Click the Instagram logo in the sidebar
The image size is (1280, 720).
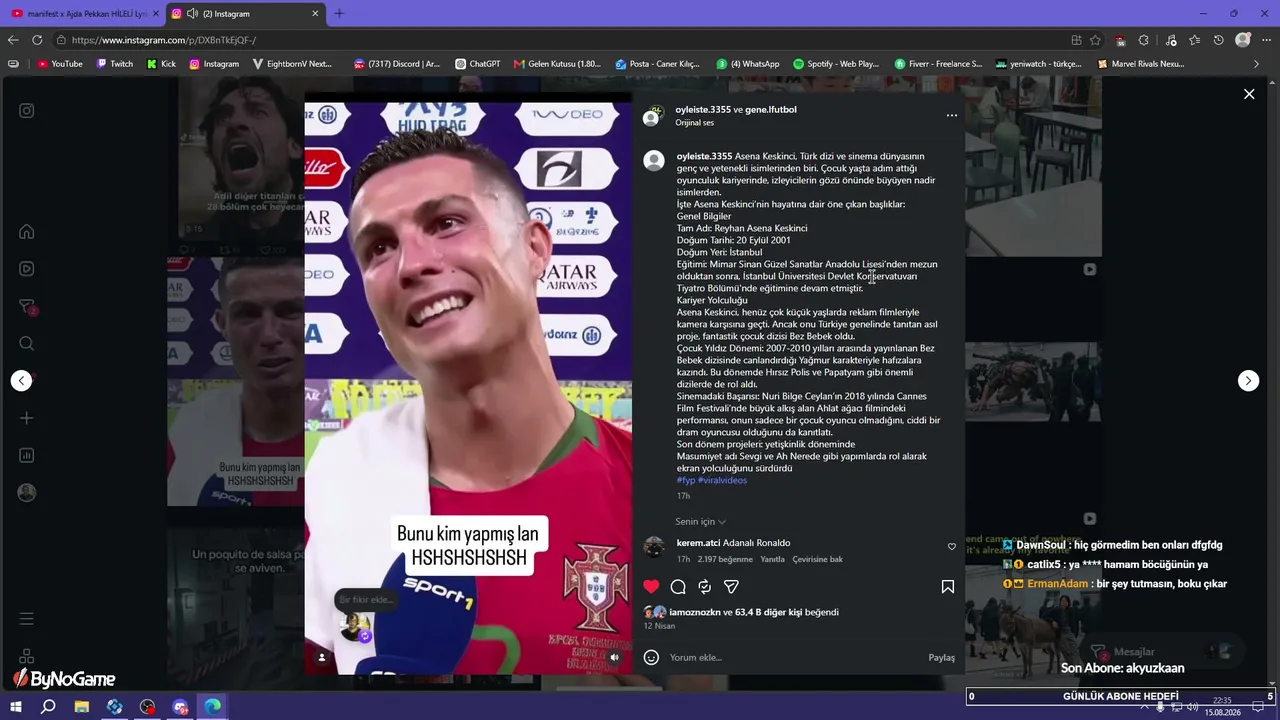27,111
